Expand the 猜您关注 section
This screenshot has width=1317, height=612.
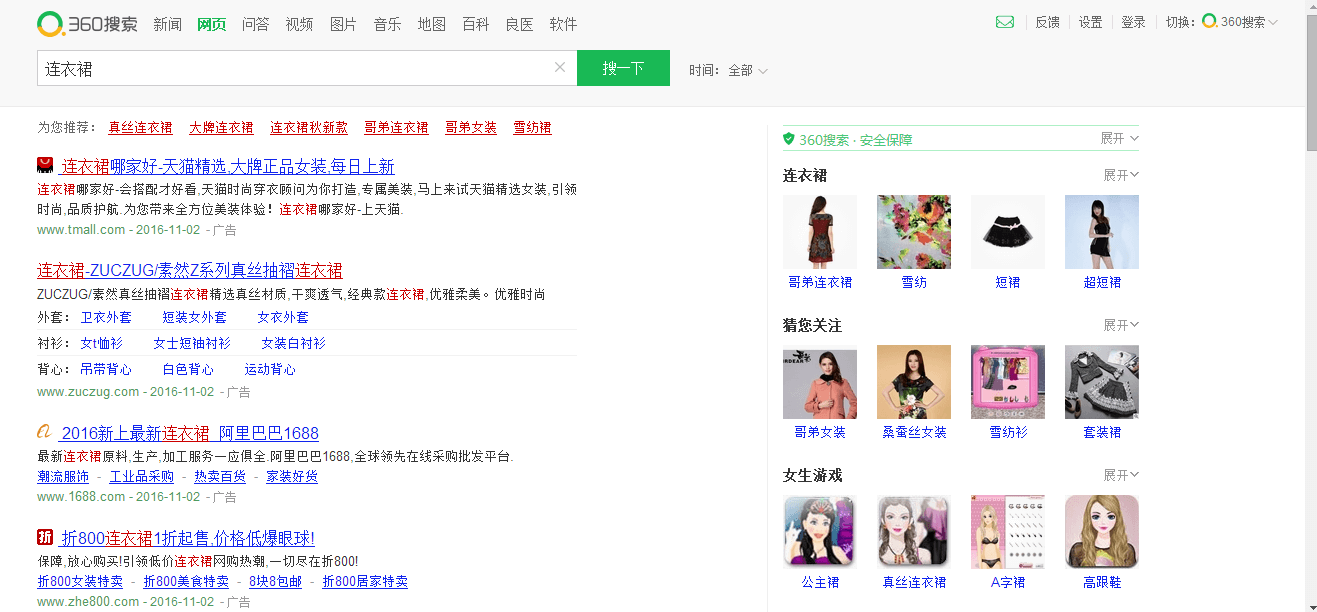coord(1121,325)
